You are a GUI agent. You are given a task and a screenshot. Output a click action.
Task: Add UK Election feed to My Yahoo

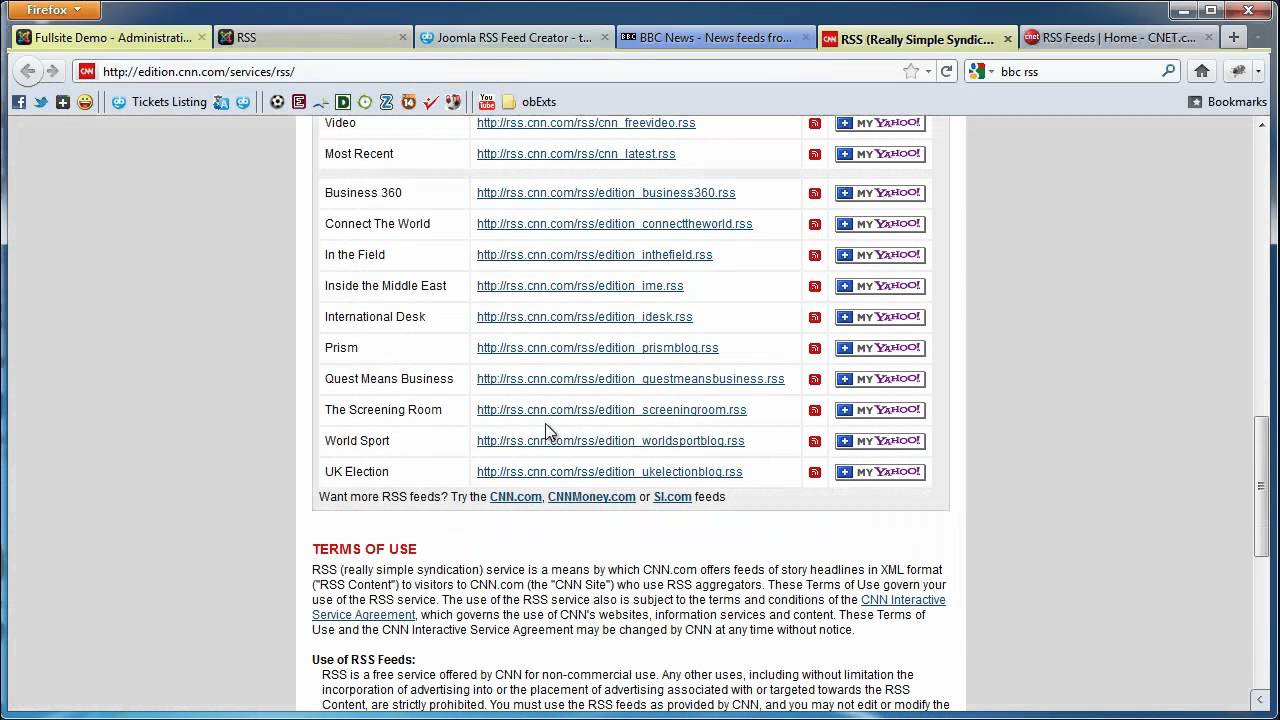880,472
